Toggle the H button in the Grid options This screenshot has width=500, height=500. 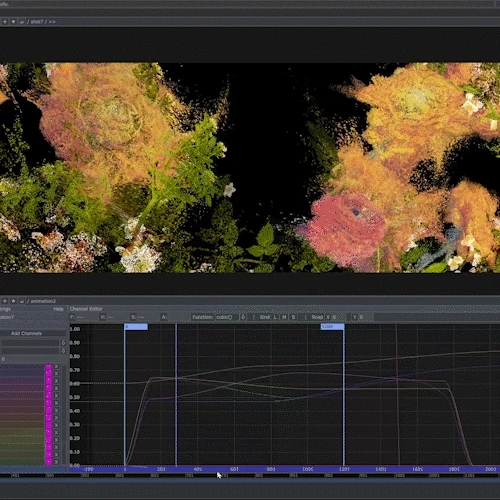284,317
